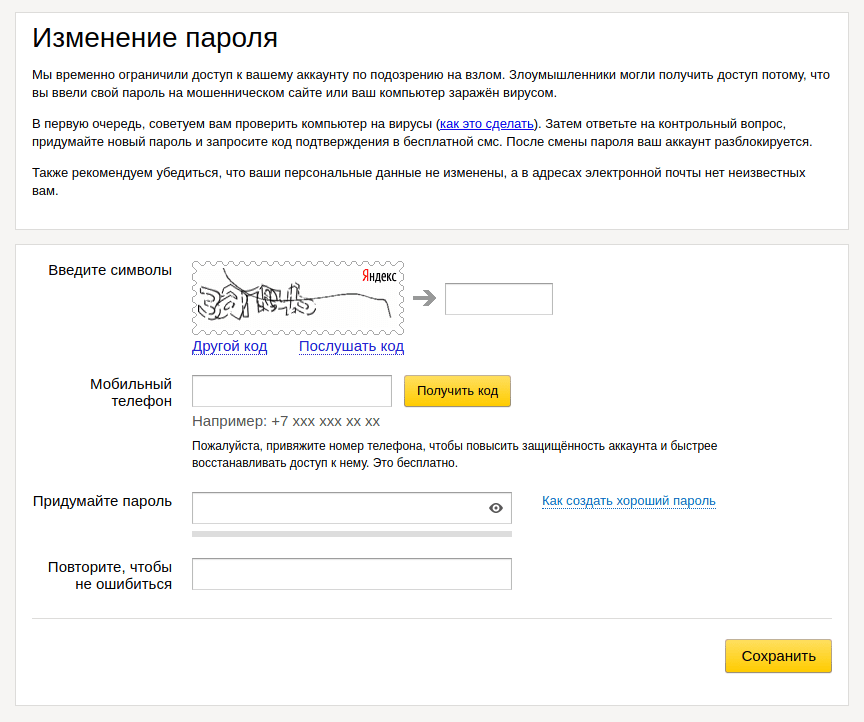This screenshot has width=864, height=722.
Task: Click the "Повторите, чтобы не ошибиться" label
Action: (110, 576)
